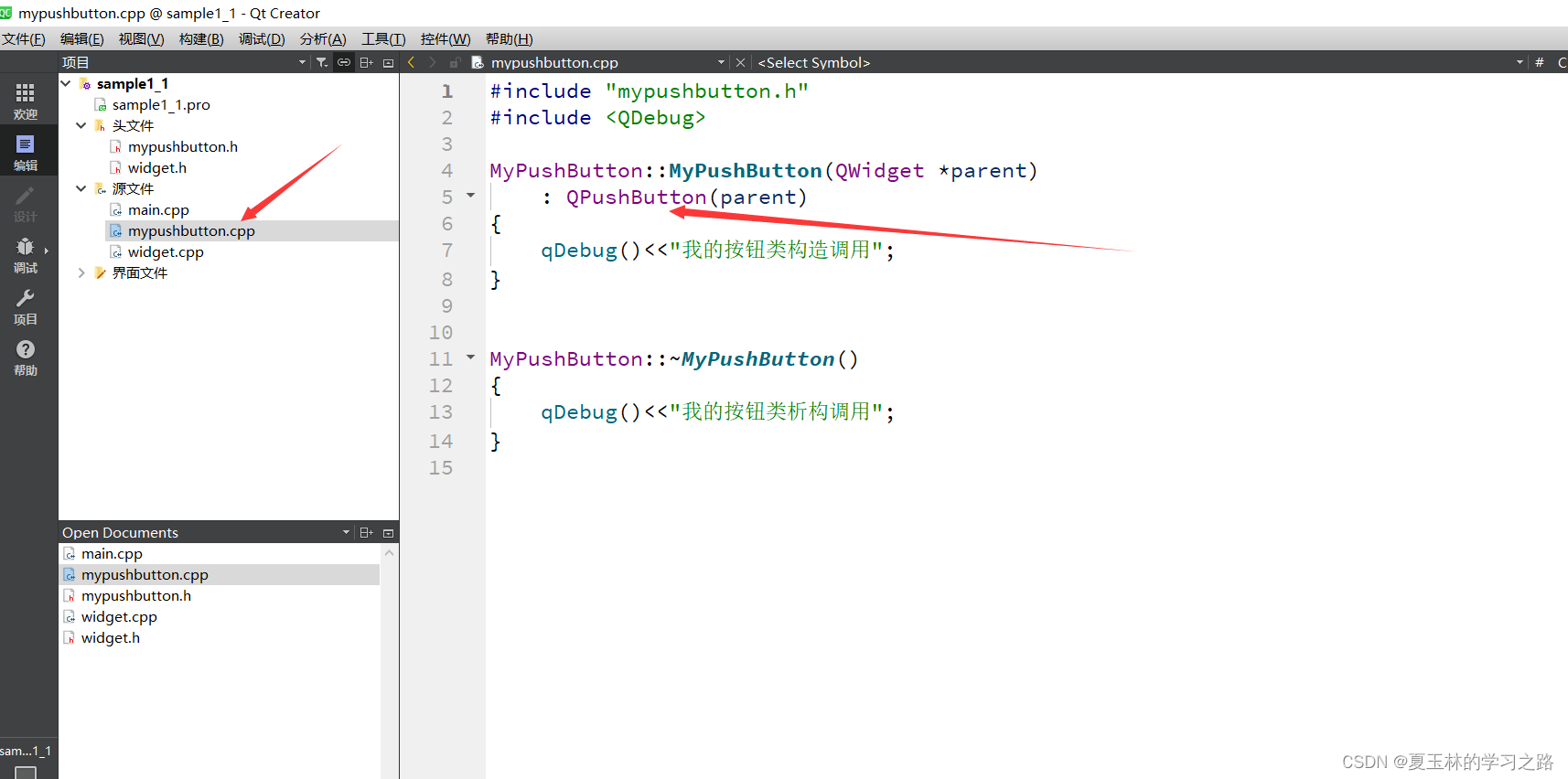Select mypushbutton.cpp in project tree

click(191, 230)
